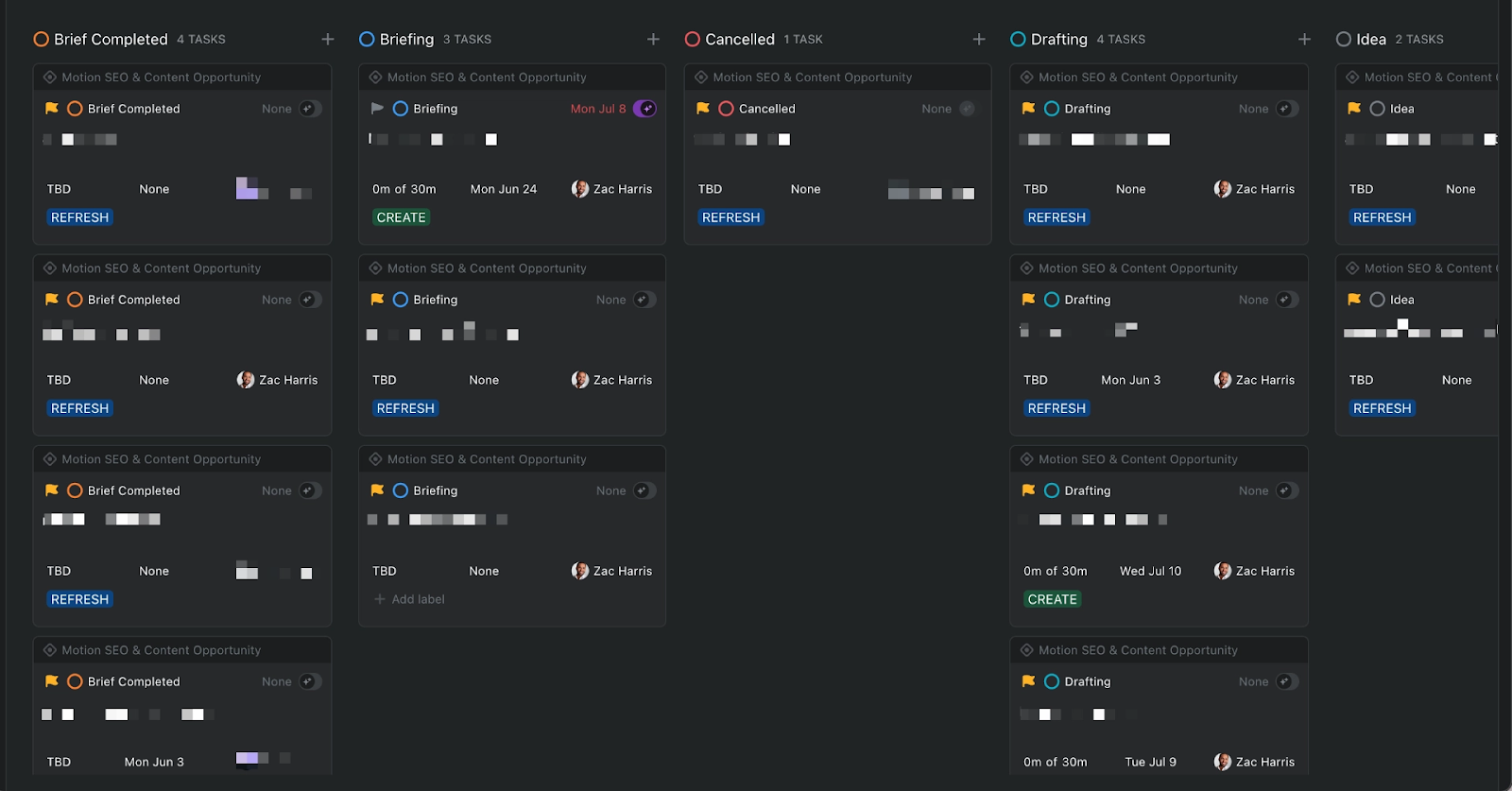Click REFRESH label on Drafting card dated Mon Jun 3
The image size is (1512, 791).
(1057, 408)
